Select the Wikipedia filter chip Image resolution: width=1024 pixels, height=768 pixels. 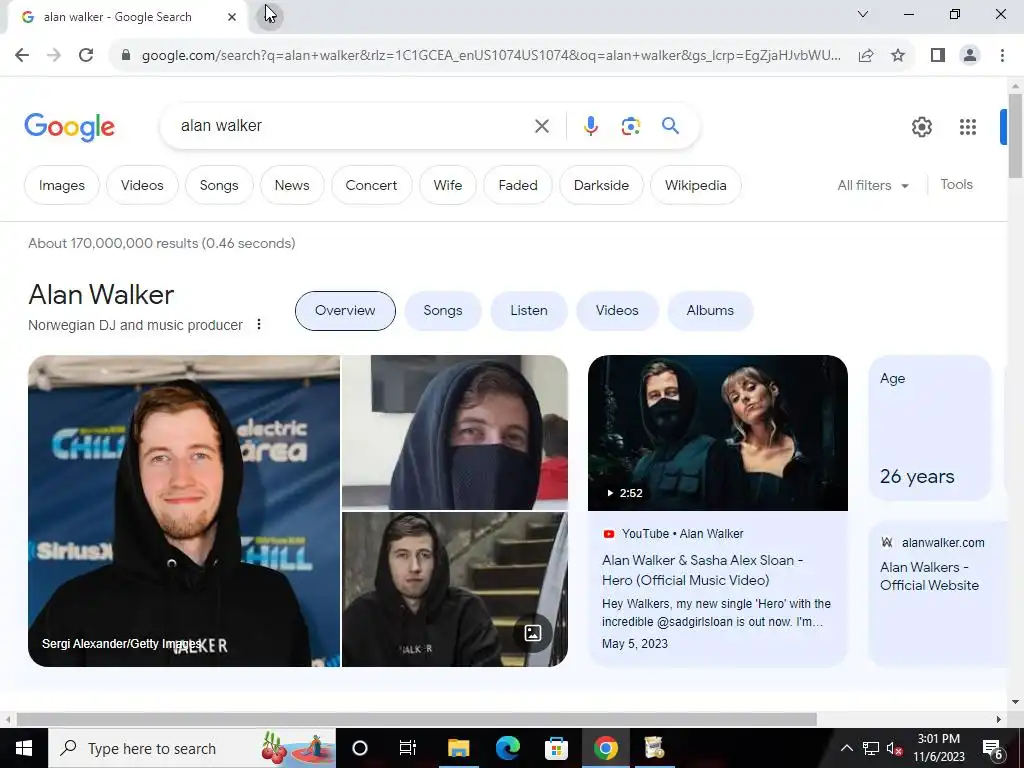[x=696, y=185]
